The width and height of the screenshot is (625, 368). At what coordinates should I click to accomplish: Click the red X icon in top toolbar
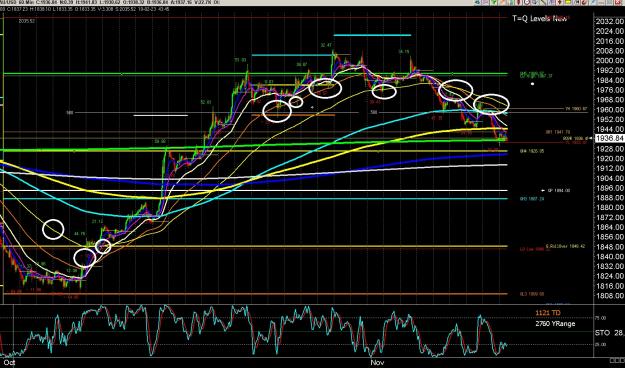[x=618, y=2]
